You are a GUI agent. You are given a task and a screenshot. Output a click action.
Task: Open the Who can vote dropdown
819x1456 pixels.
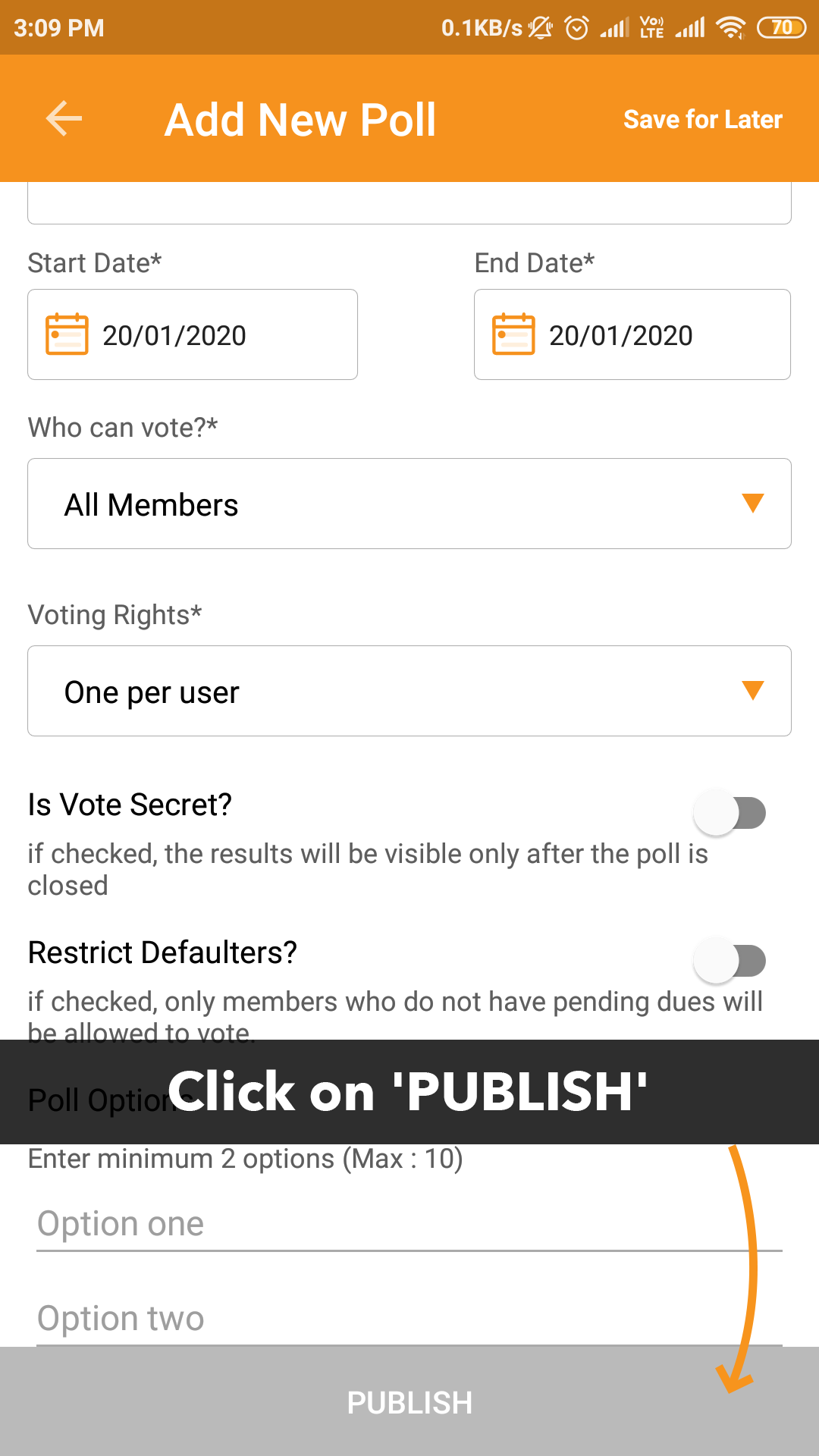409,503
